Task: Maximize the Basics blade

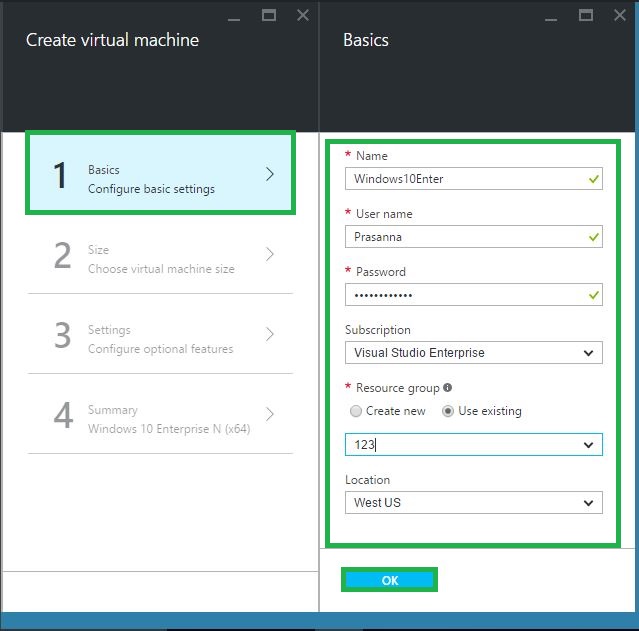Action: (586, 15)
